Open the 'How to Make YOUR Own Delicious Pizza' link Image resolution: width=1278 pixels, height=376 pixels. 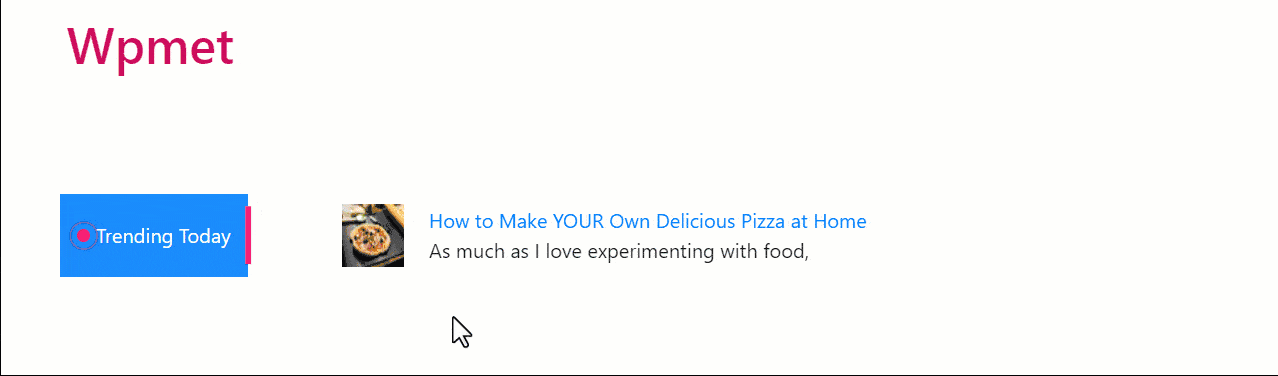point(647,221)
